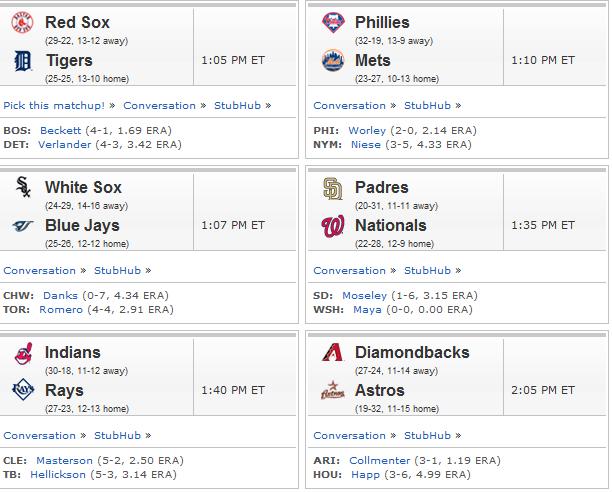Open the Pick this matchup link
The height and width of the screenshot is (492, 612).
point(54,105)
